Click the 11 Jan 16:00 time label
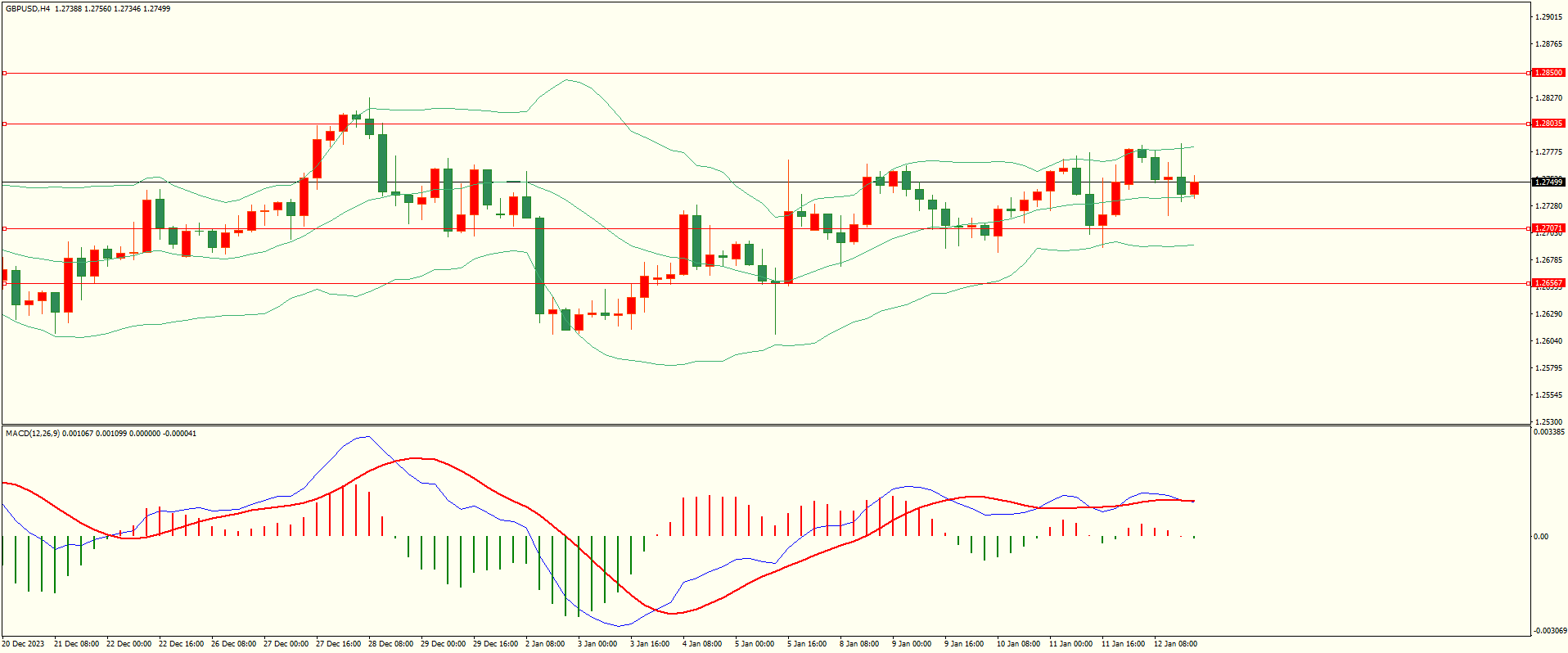Screen dimensions: 1568x653 tap(1123, 644)
